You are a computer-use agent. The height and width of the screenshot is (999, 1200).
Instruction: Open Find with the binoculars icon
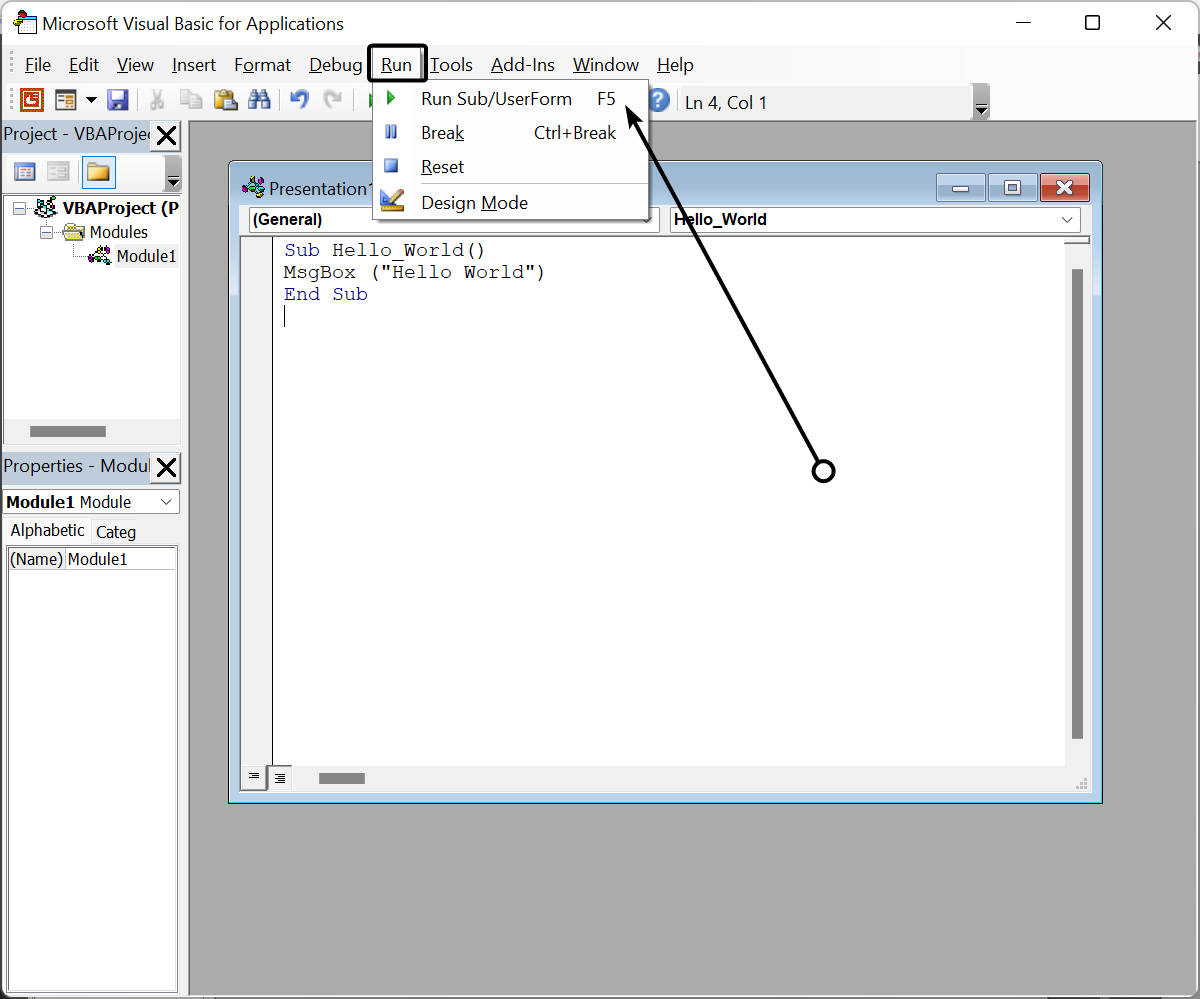pyautogui.click(x=259, y=100)
